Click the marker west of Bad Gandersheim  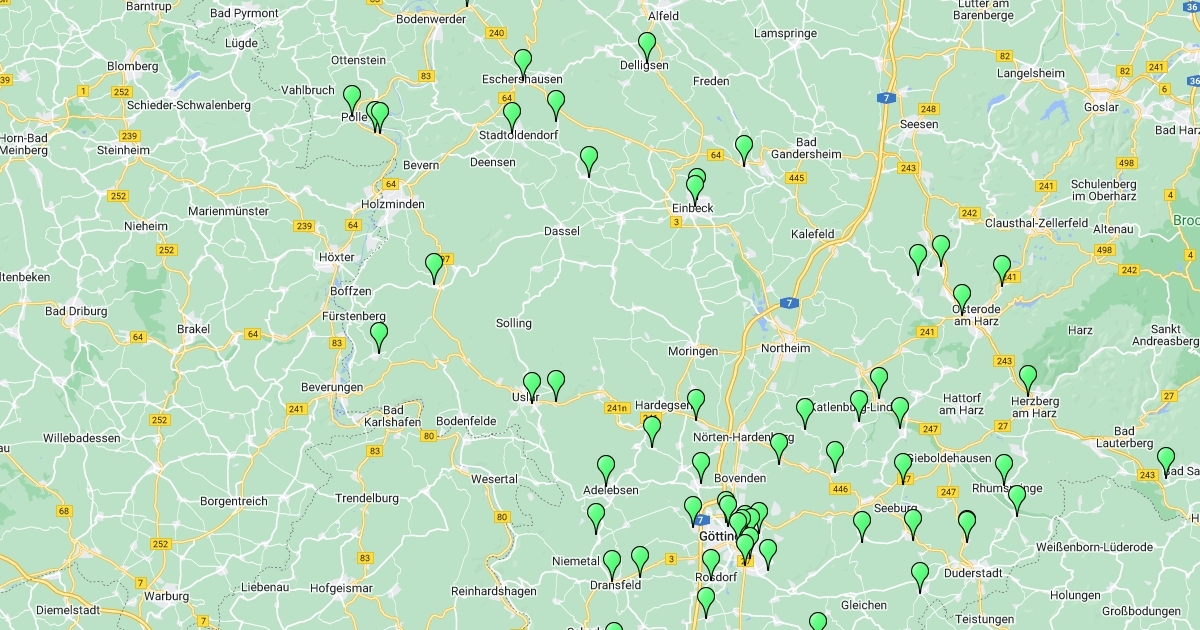744,150
